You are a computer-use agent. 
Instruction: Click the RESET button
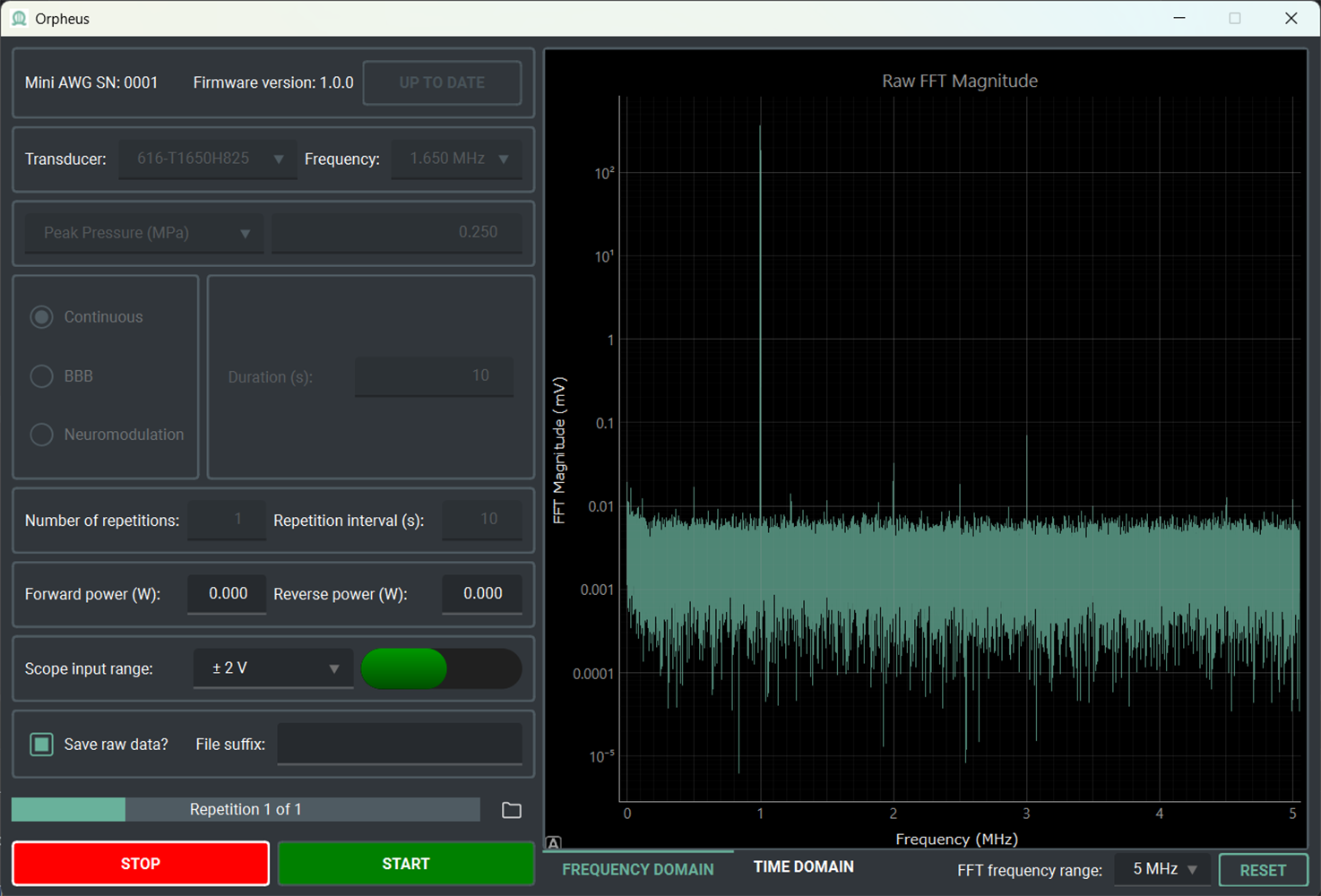(x=1263, y=870)
